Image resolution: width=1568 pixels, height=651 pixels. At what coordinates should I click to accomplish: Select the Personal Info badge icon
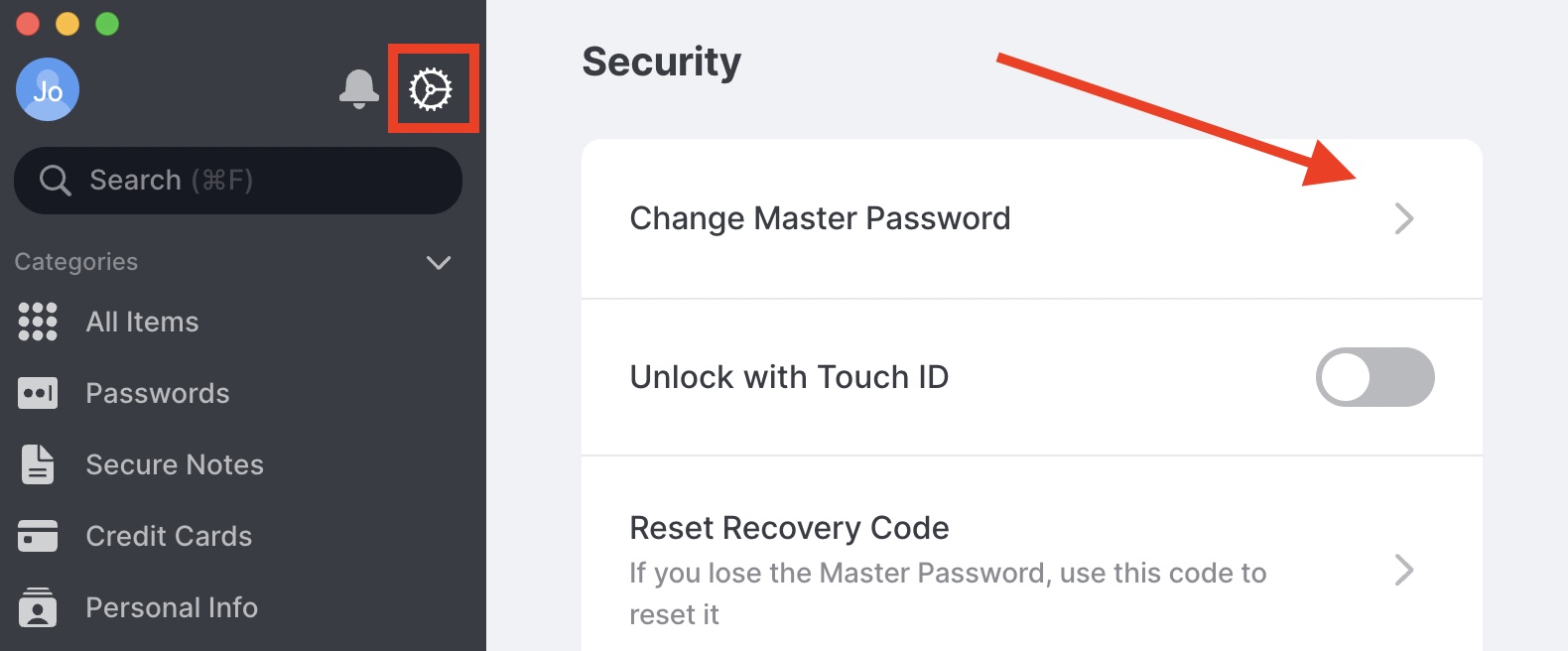(x=38, y=607)
